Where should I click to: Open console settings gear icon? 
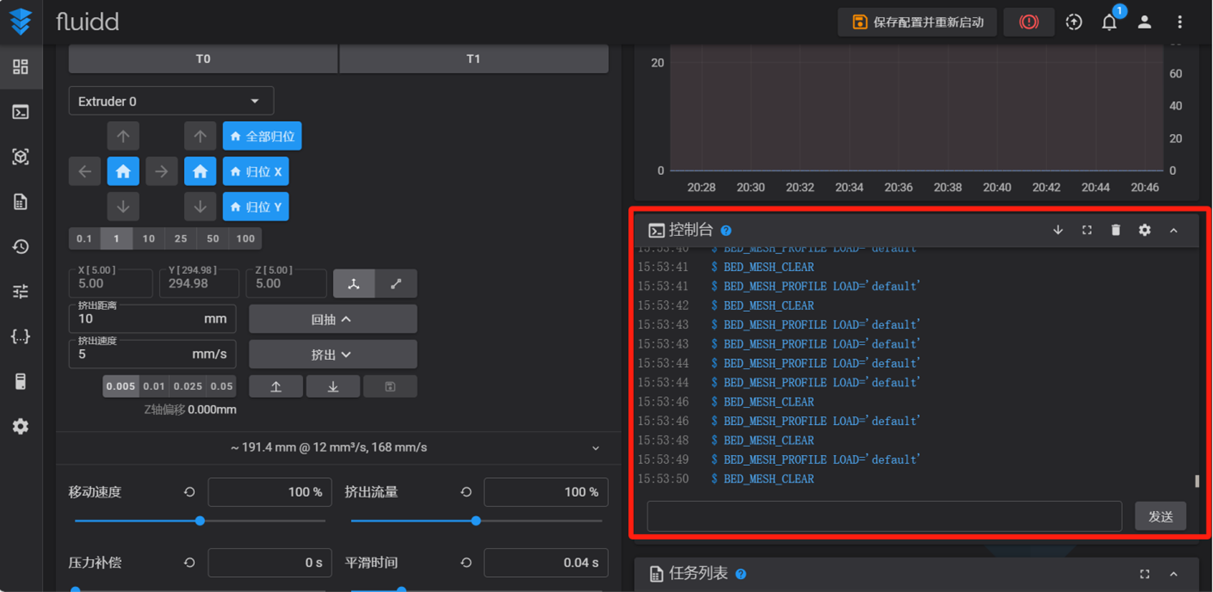tap(1145, 230)
